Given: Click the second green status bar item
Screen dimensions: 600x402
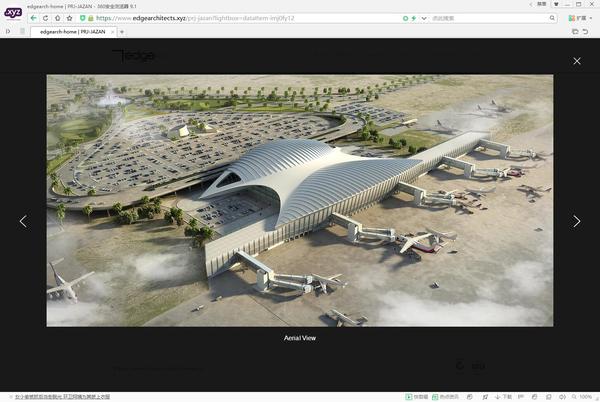Looking at the screenshot, I should pyautogui.click(x=445, y=397).
